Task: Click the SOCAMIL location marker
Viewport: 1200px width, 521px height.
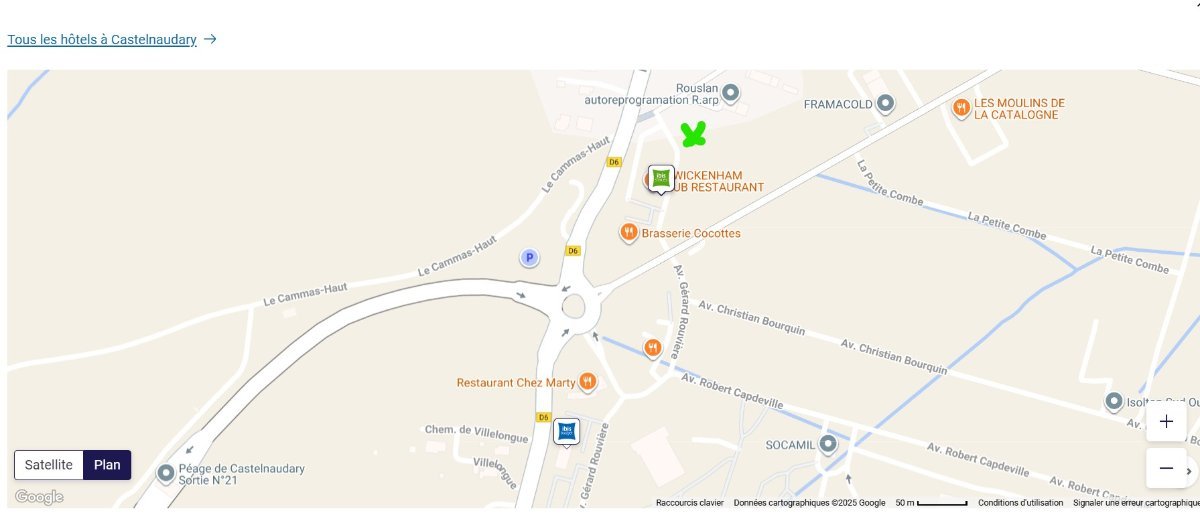Action: coord(827,444)
